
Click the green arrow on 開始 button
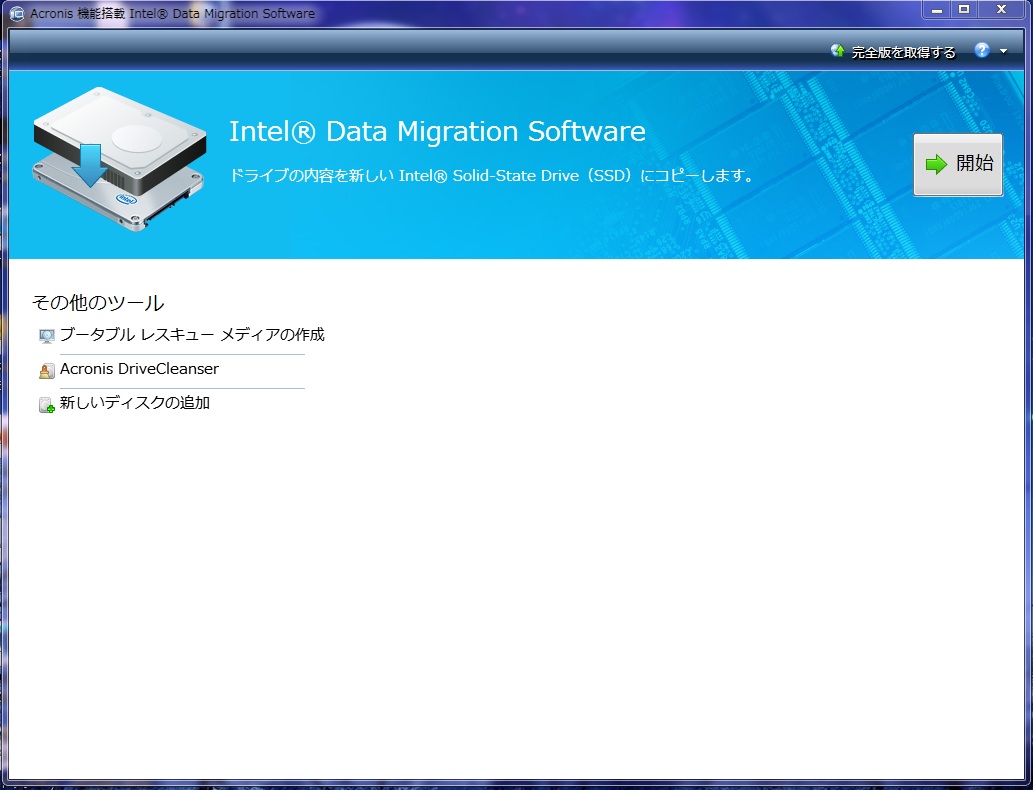pos(936,164)
